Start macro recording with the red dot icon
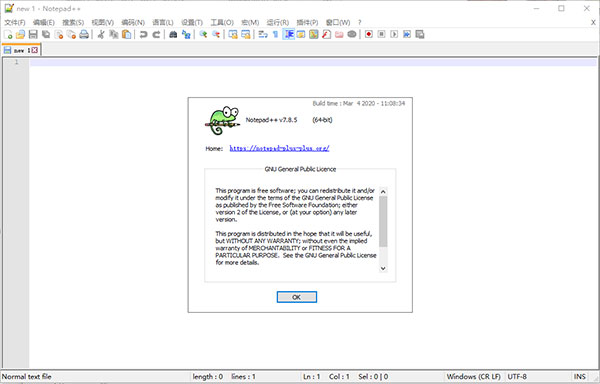The image size is (600, 384). tap(369, 35)
